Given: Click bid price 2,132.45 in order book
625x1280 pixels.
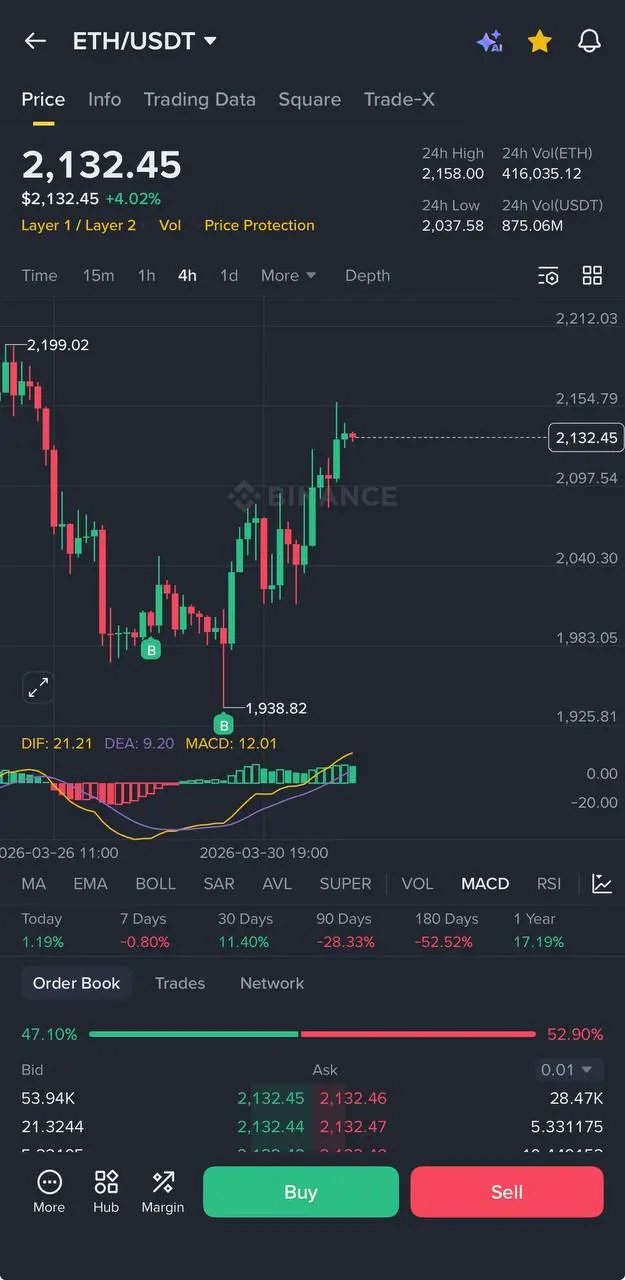Looking at the screenshot, I should click(271, 1098).
